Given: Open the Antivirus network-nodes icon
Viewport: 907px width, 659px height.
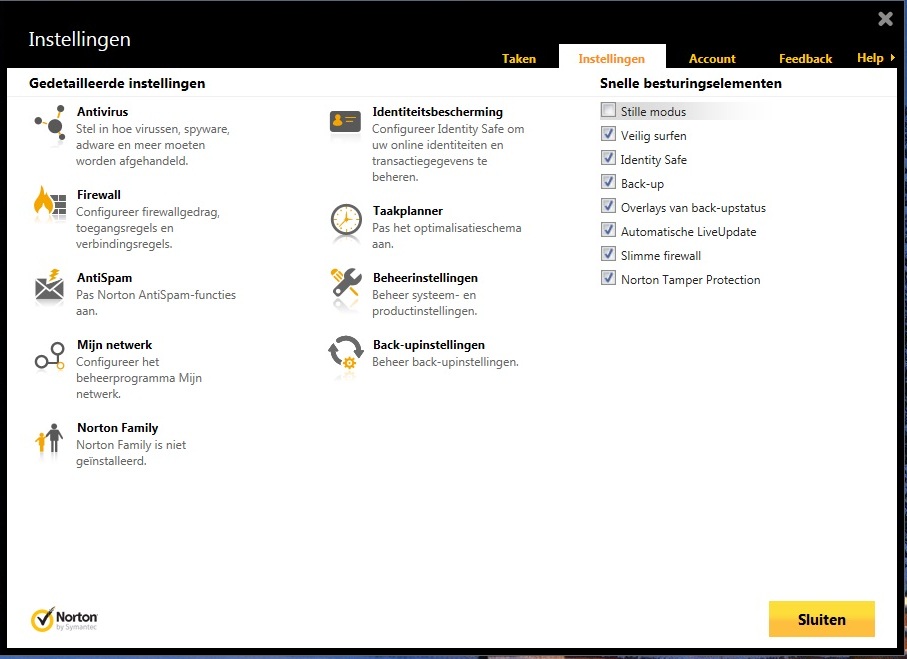Looking at the screenshot, I should (50, 123).
